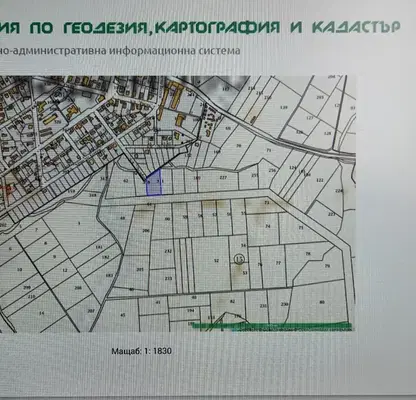
Task: Select parcel number 42 on the map
Action: point(126,181)
